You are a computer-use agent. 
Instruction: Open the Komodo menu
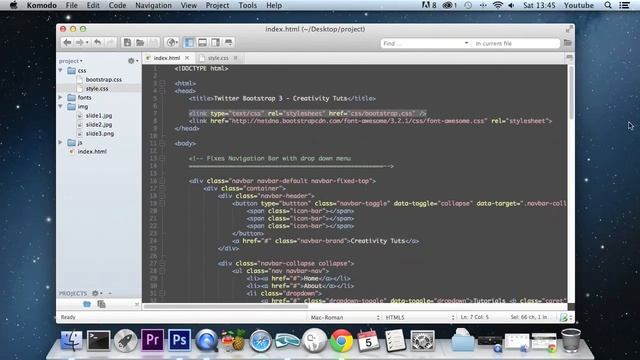point(42,5)
